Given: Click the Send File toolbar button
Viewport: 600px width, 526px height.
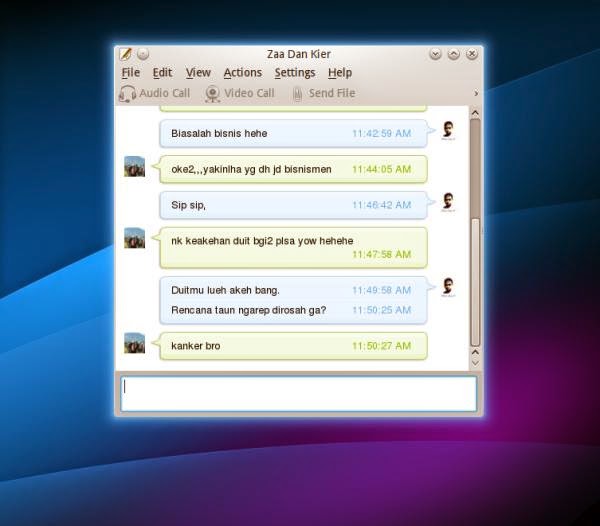Looking at the screenshot, I should [324, 93].
